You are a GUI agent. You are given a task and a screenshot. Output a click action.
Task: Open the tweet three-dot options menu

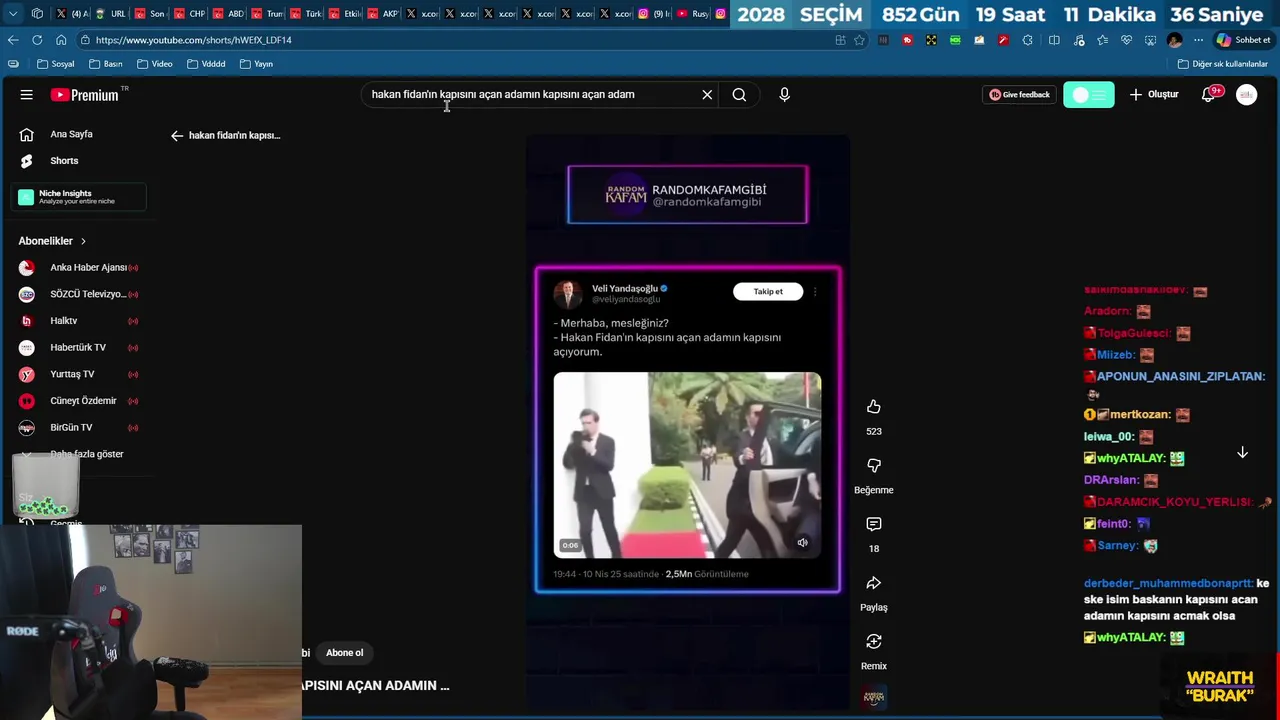[x=815, y=292]
